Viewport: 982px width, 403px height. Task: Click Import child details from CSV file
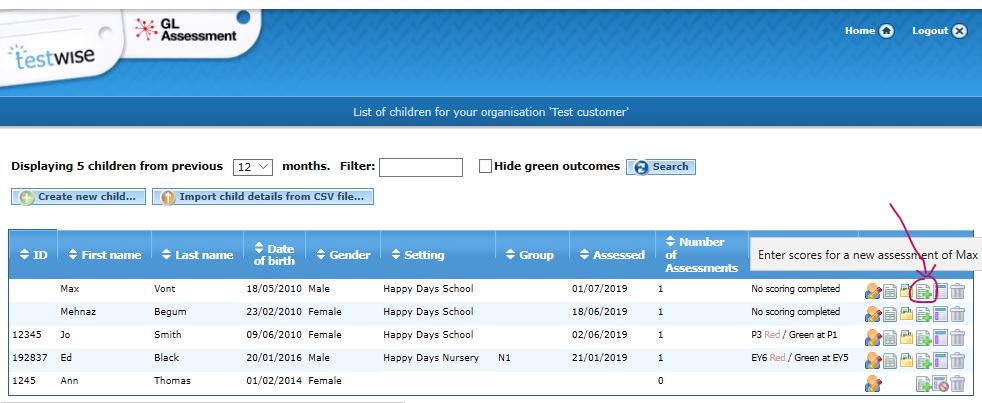[263, 197]
